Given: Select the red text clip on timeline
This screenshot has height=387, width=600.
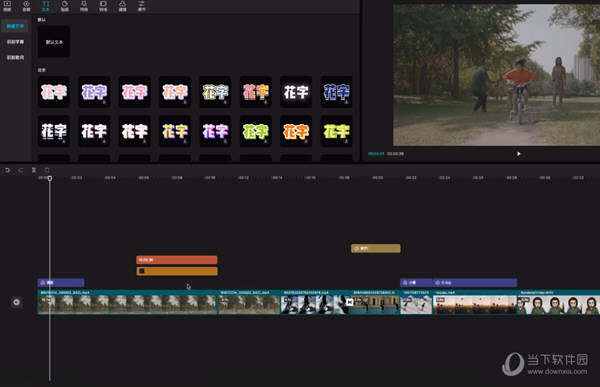Looking at the screenshot, I should tap(177, 260).
